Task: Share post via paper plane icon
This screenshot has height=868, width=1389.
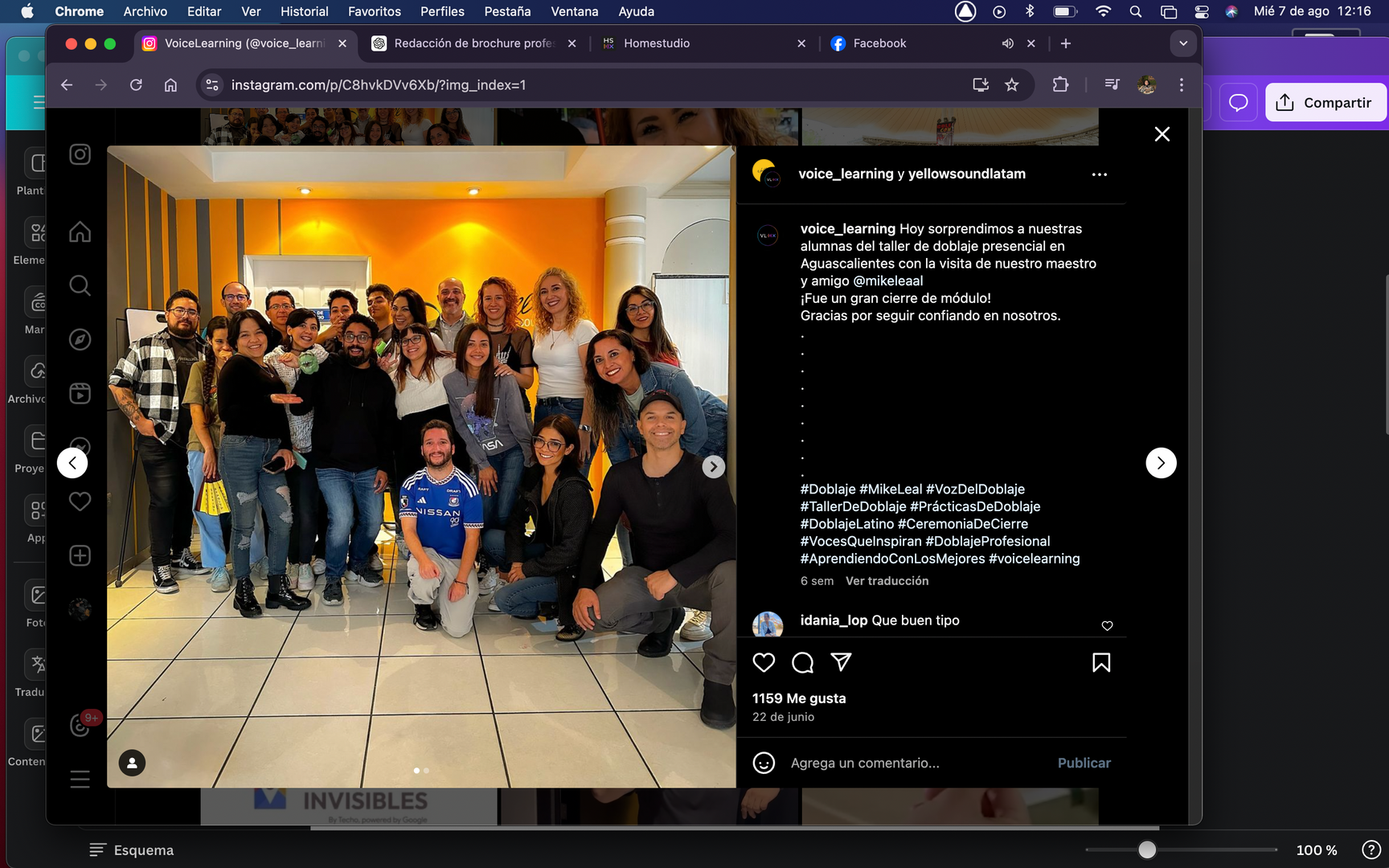Action: [x=841, y=662]
